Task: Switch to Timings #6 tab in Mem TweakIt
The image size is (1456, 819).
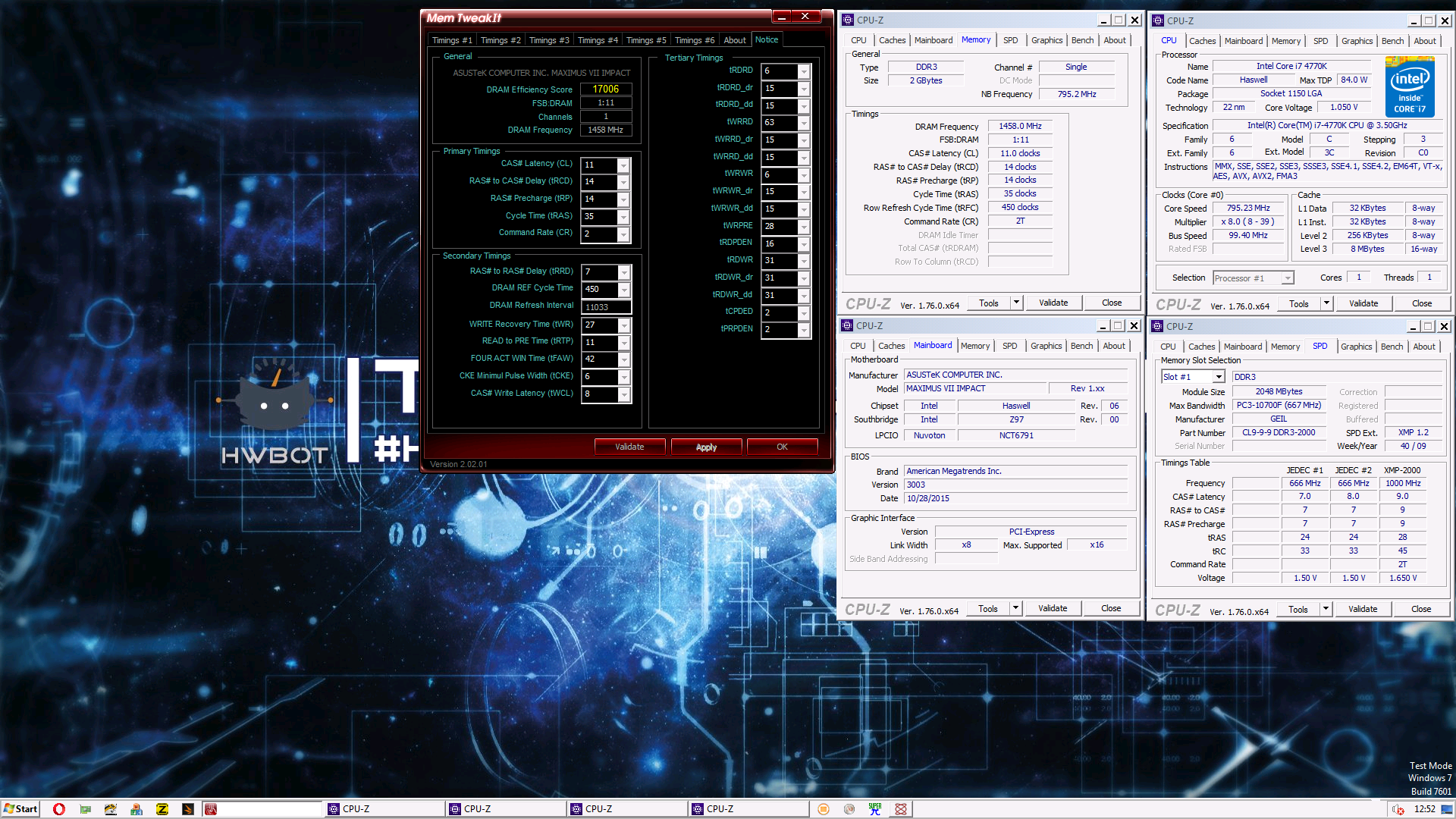Action: 695,40
